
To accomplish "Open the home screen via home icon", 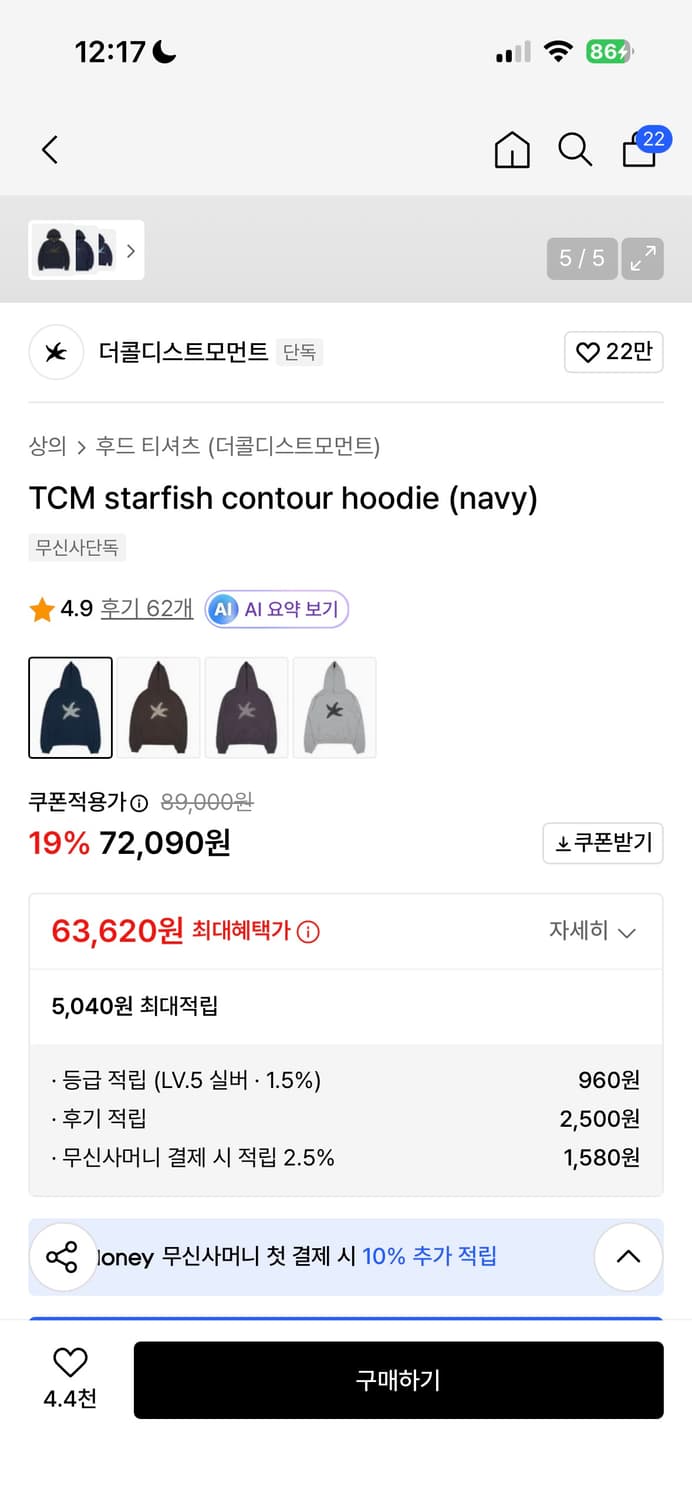I will click(511, 149).
